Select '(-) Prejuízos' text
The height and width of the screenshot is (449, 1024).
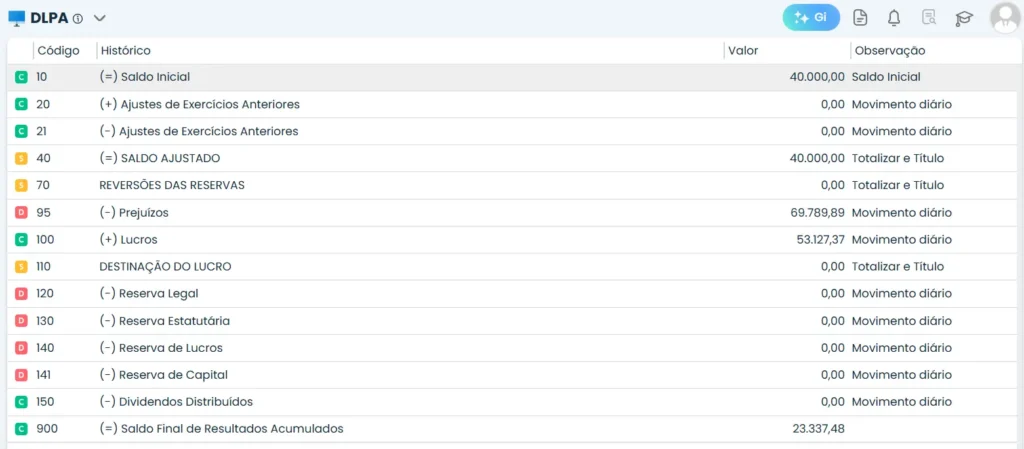click(x=136, y=213)
